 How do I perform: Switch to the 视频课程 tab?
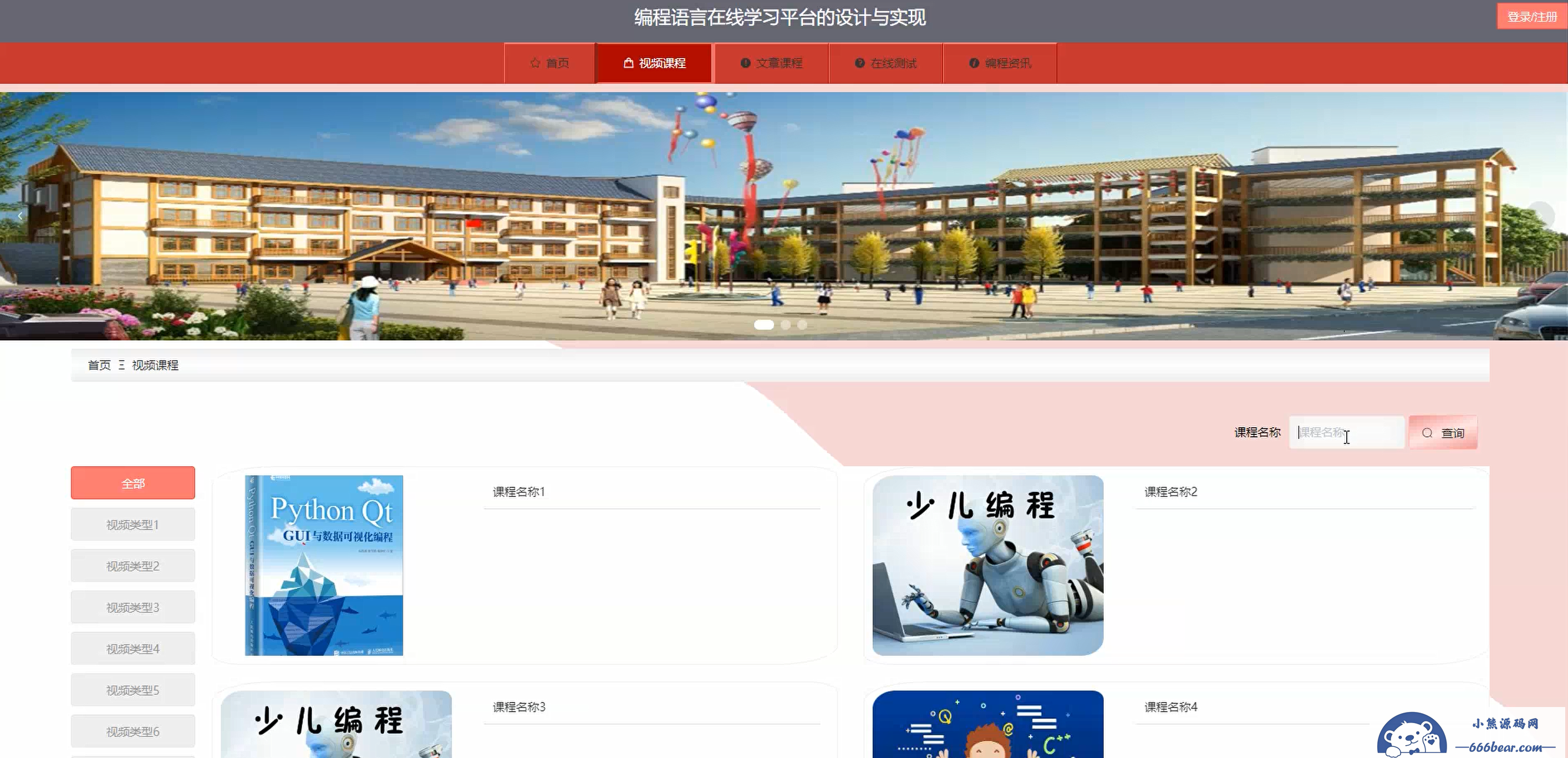pyautogui.click(x=654, y=63)
